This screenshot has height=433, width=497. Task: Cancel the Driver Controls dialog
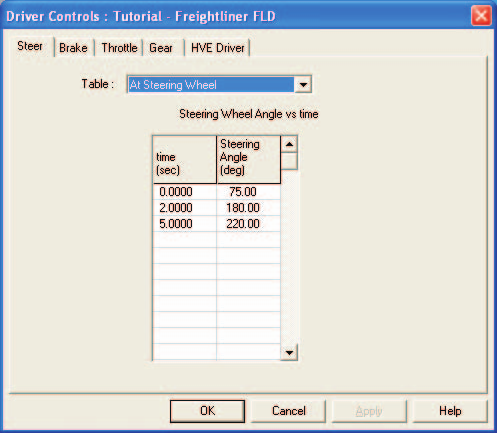coord(288,411)
